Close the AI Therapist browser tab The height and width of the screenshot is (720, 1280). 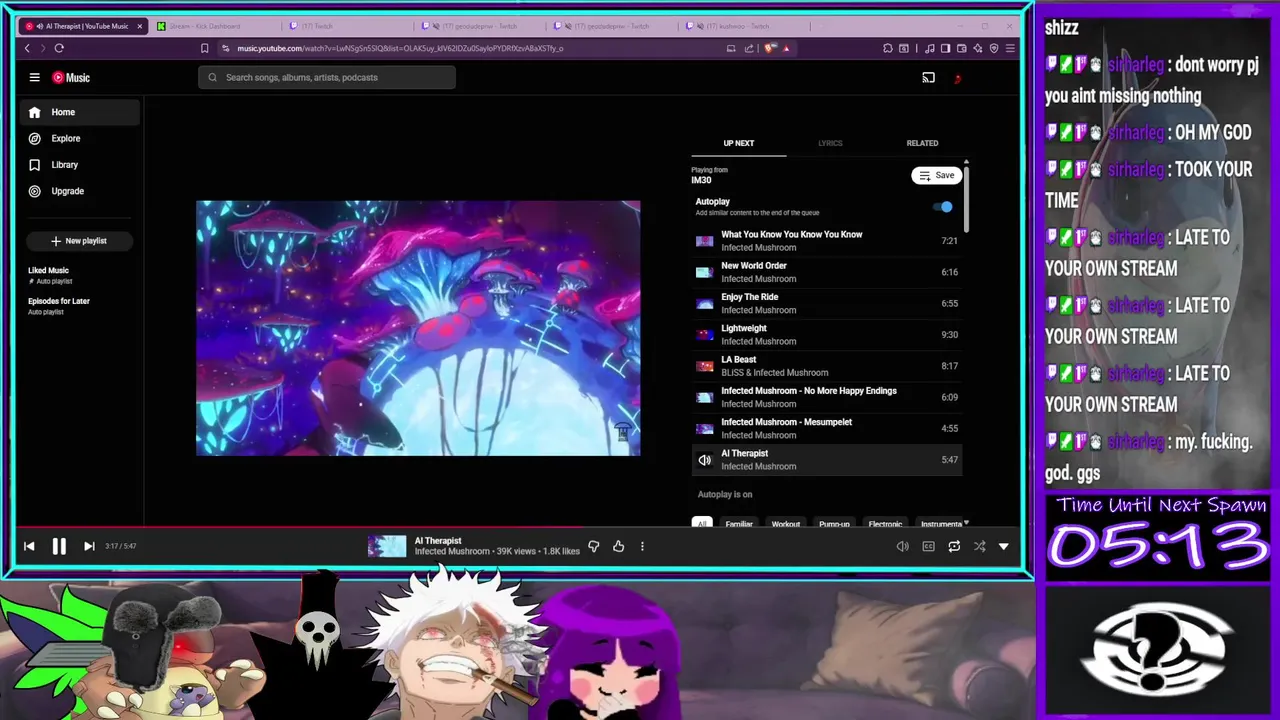click(140, 26)
